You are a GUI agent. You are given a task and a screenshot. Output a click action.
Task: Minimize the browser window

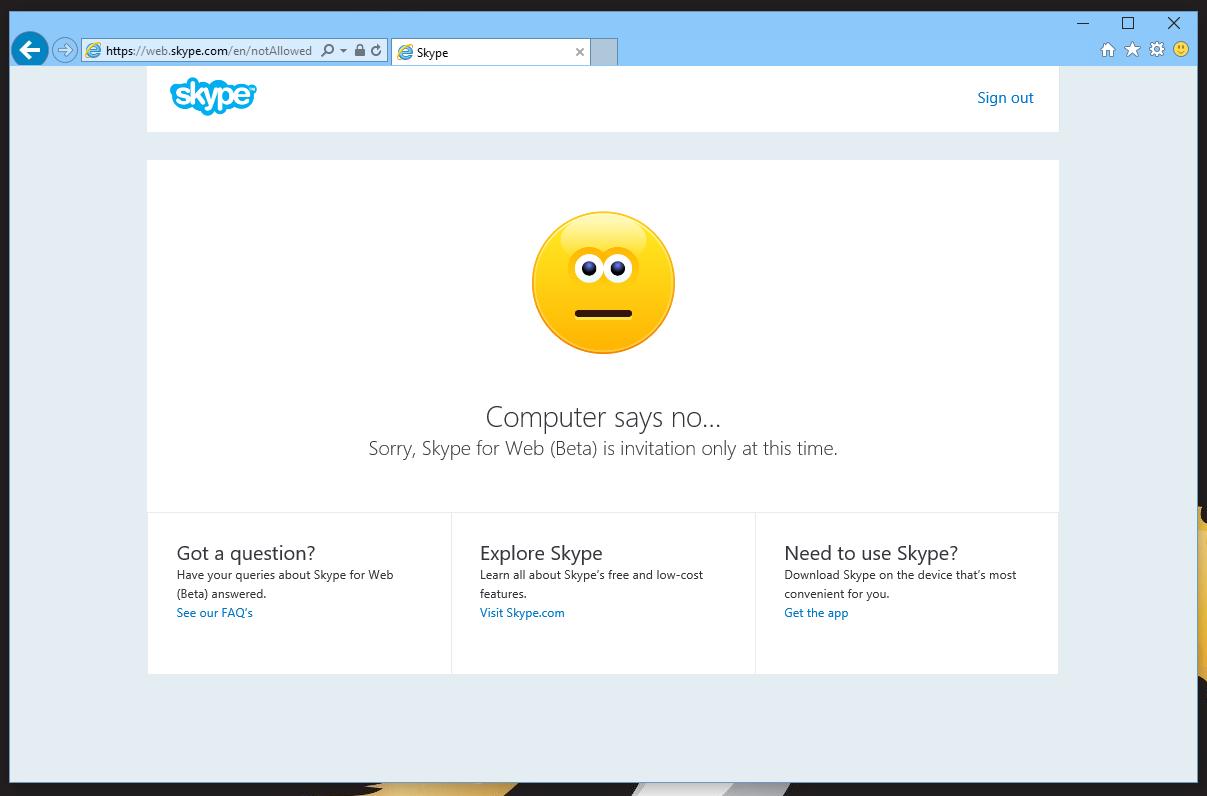click(1083, 23)
